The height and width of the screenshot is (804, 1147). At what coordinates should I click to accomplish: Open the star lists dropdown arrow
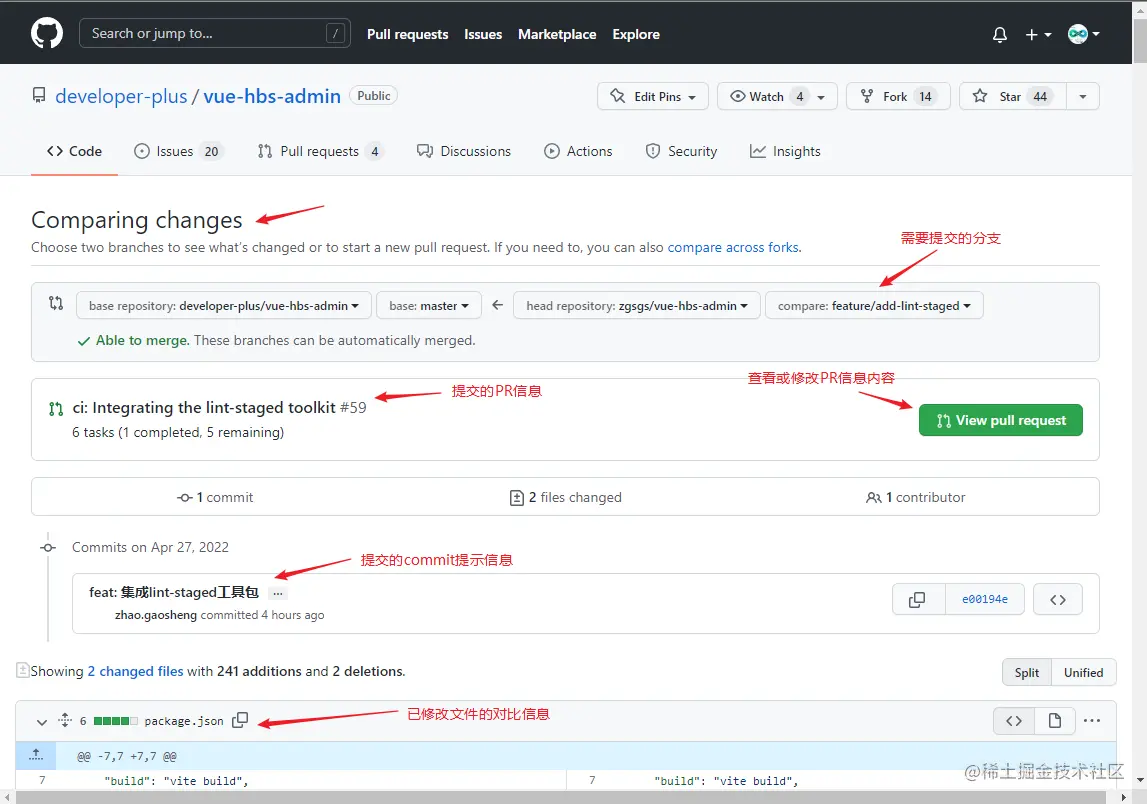coord(1083,97)
